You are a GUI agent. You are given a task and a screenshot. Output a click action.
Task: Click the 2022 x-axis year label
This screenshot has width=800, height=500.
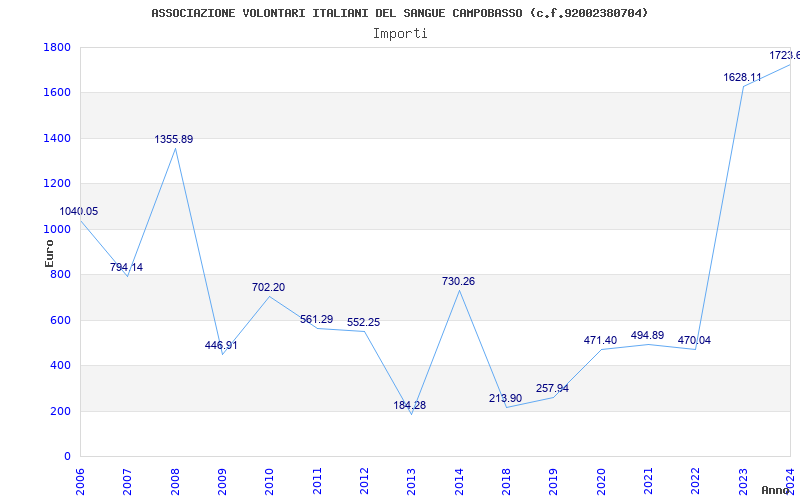click(x=695, y=481)
